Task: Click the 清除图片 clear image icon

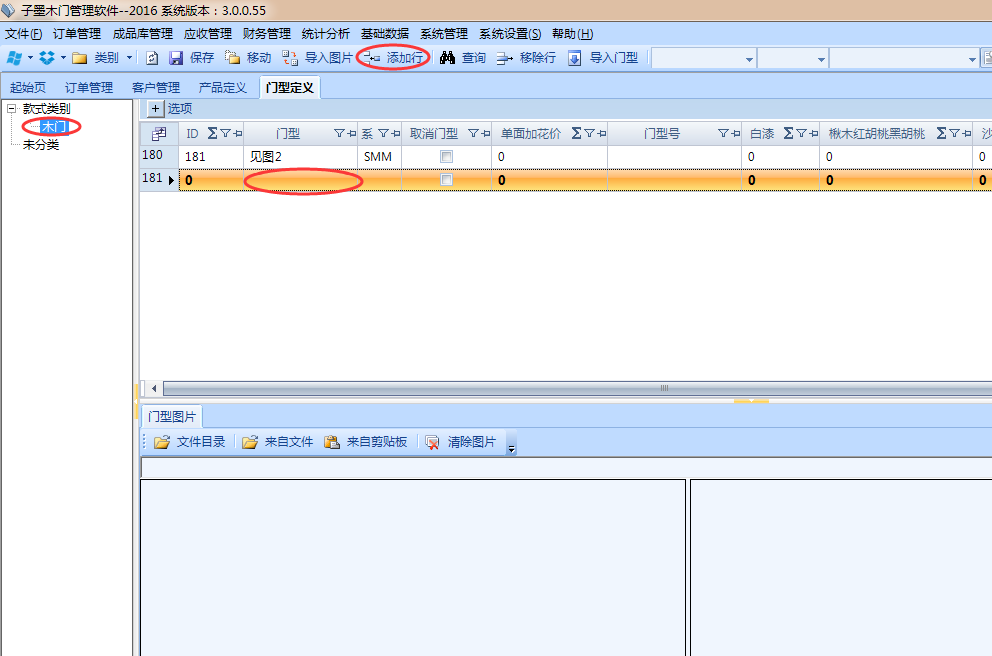Action: [432, 442]
